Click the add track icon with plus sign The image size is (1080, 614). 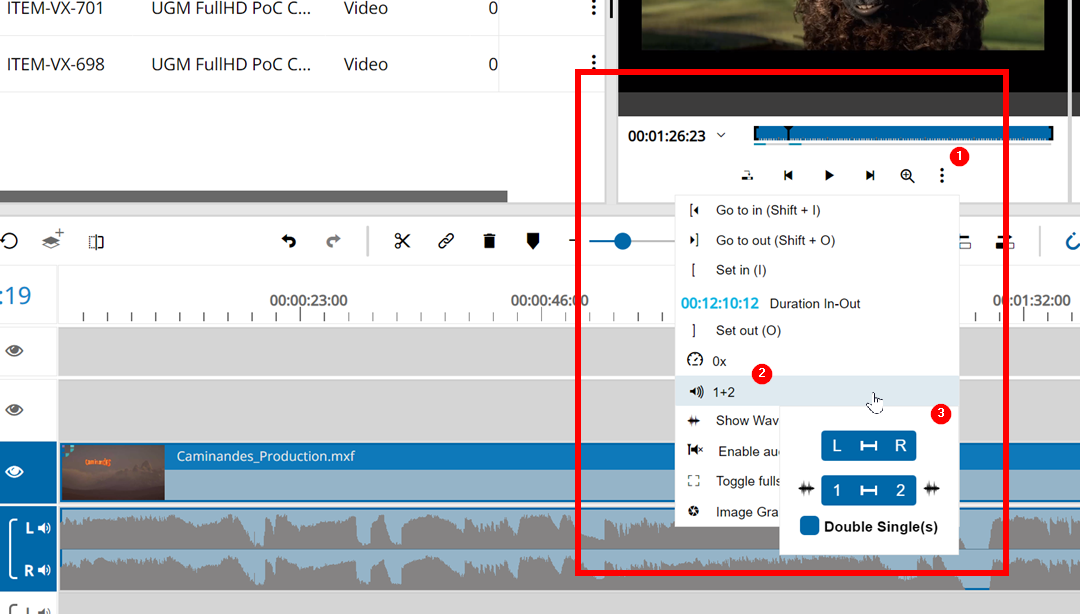pyautogui.click(x=52, y=241)
